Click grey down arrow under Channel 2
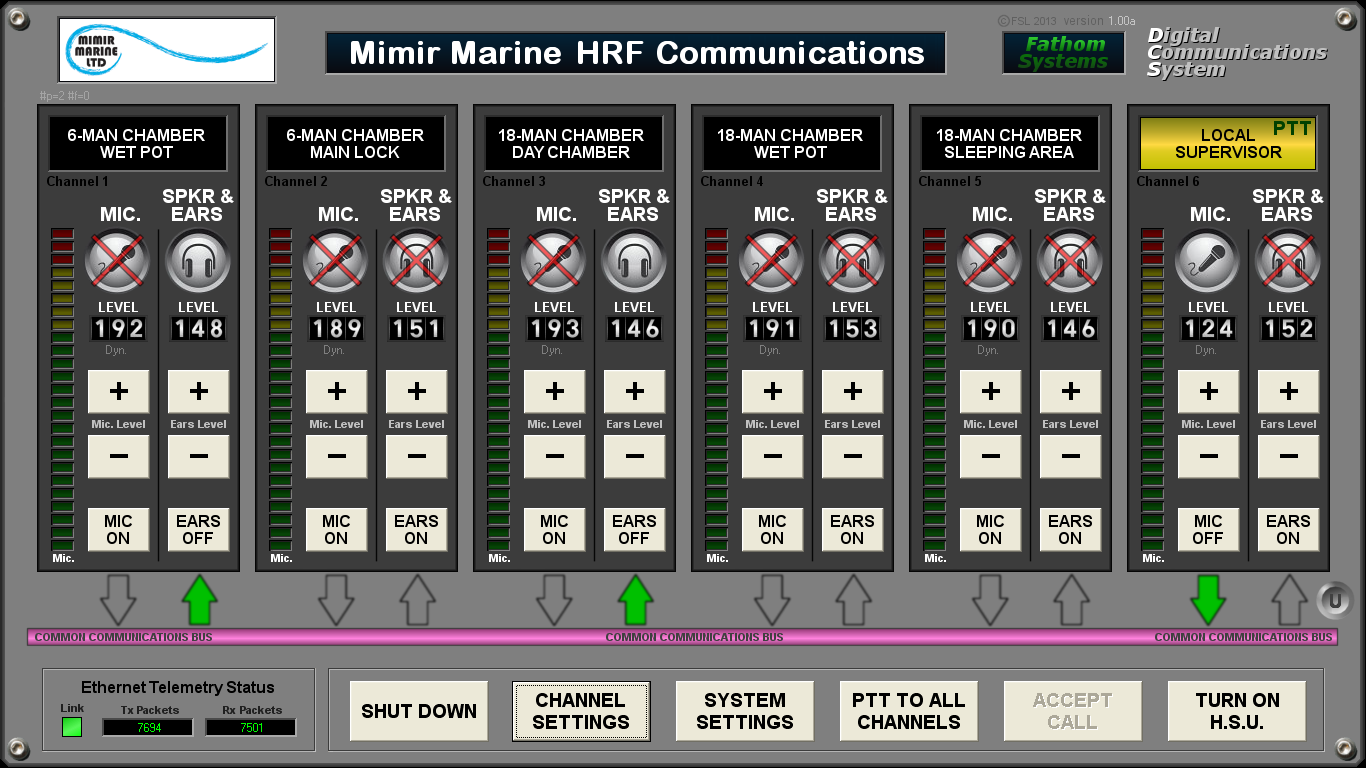The width and height of the screenshot is (1366, 768). coord(336,600)
